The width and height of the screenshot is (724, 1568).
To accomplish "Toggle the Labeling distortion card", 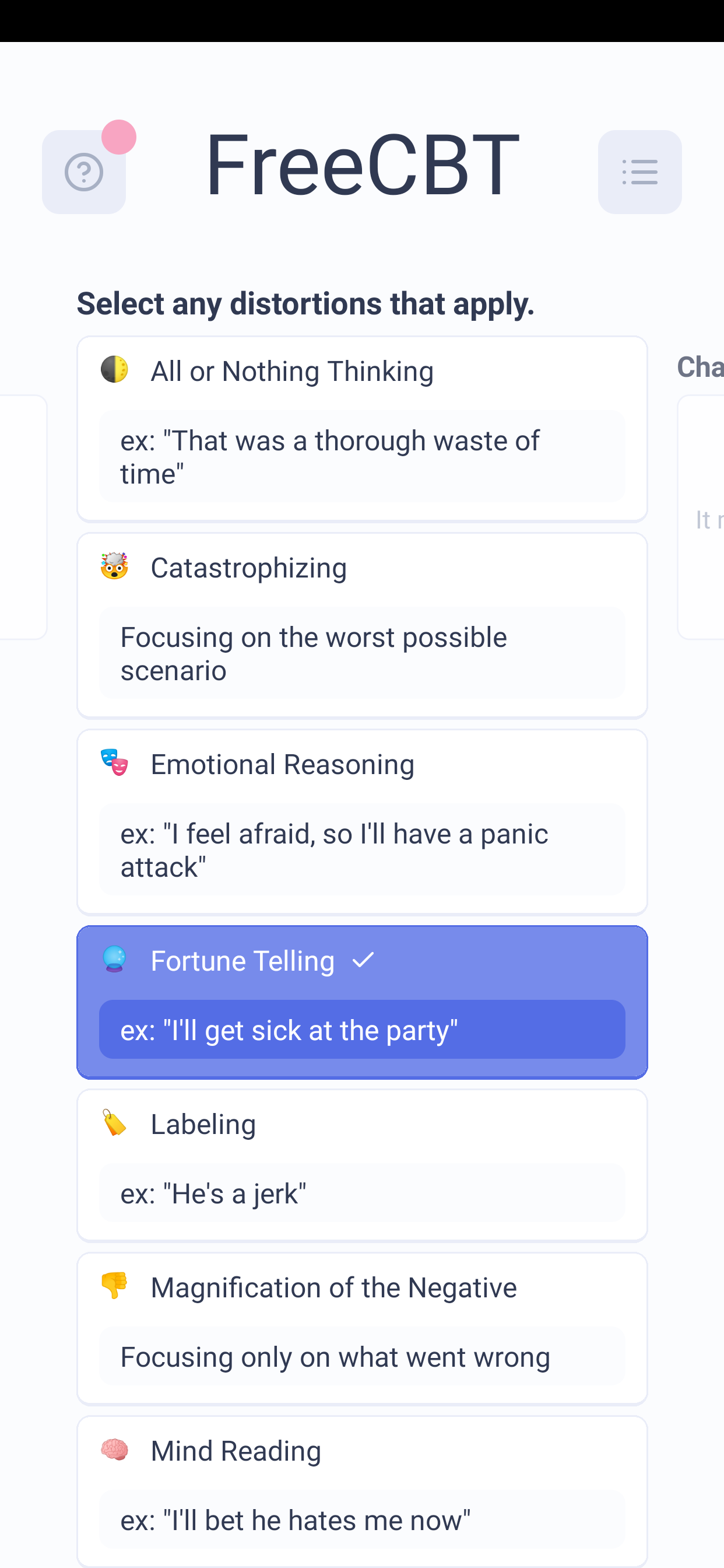I will (362, 1165).
